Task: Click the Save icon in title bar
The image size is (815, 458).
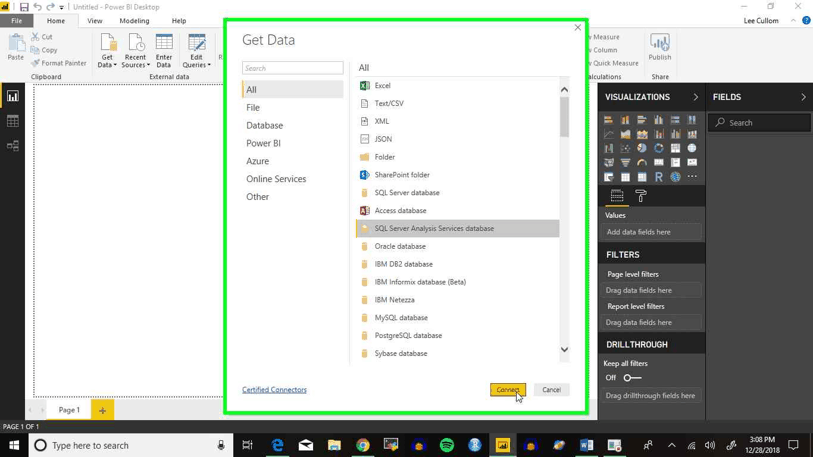Action: pyautogui.click(x=24, y=7)
